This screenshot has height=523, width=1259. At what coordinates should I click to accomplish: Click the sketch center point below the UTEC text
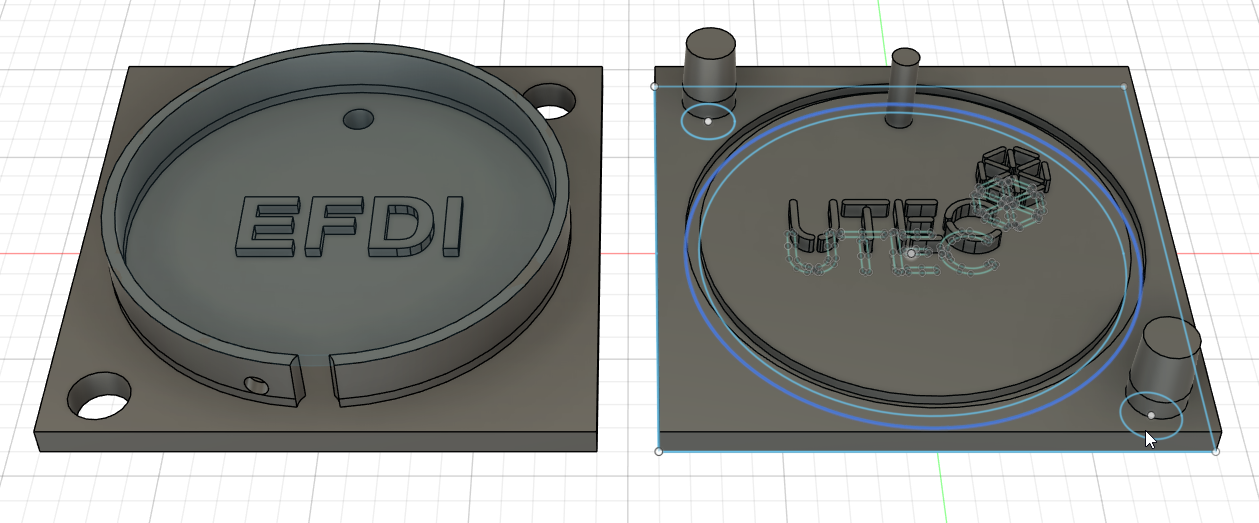click(911, 254)
